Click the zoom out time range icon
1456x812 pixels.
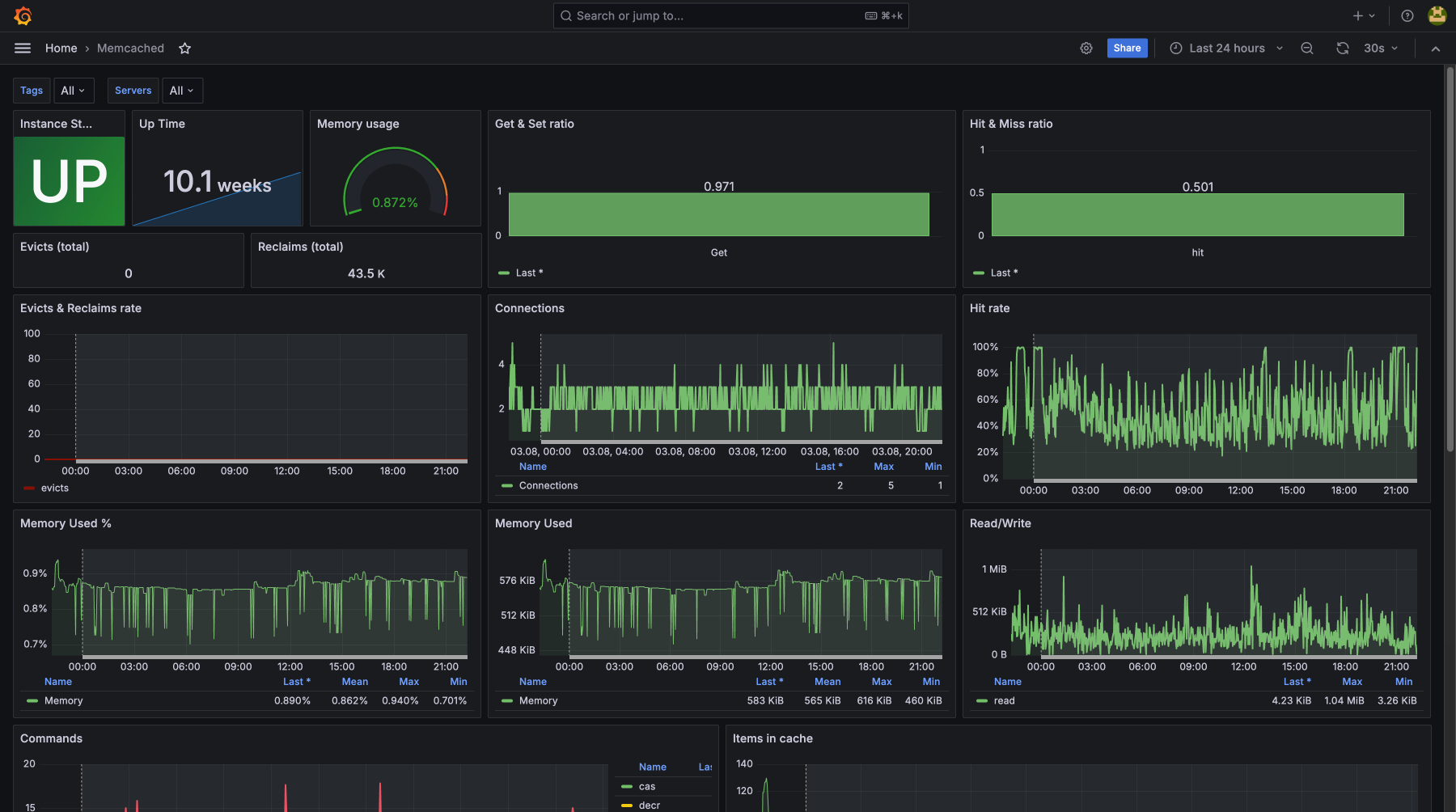1306,49
